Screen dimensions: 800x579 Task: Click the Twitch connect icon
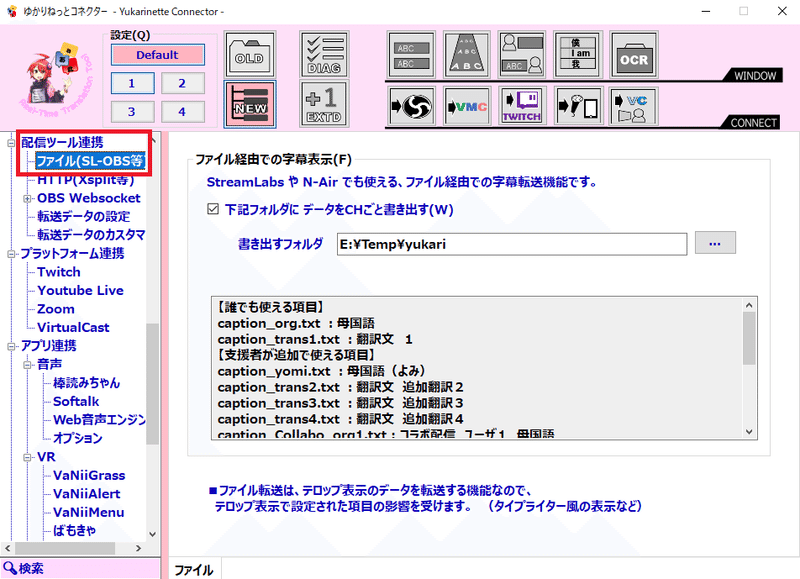522,106
